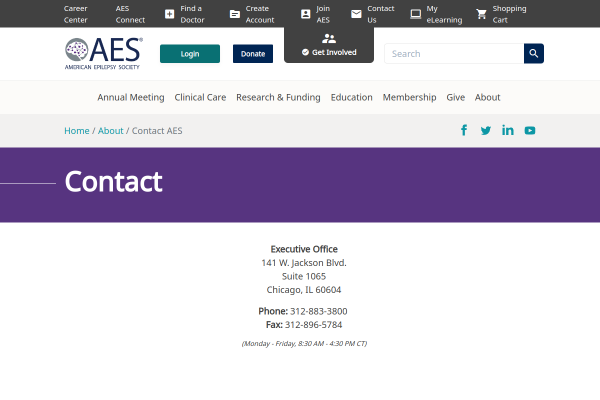Click the Create Account text link
The height and width of the screenshot is (400, 600).
(260, 14)
